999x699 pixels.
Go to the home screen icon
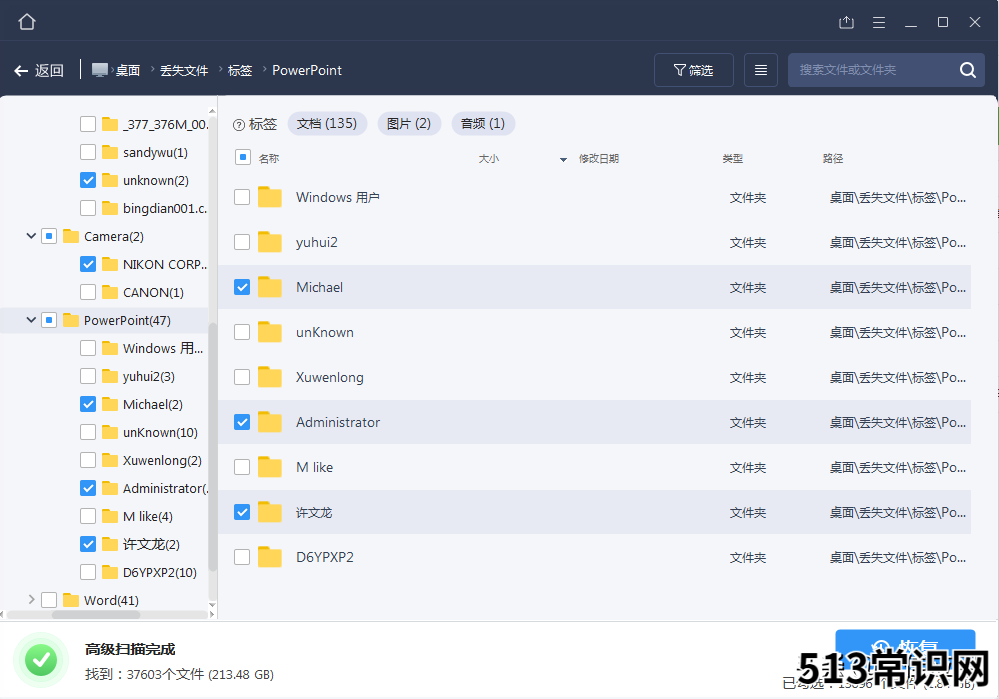27,22
